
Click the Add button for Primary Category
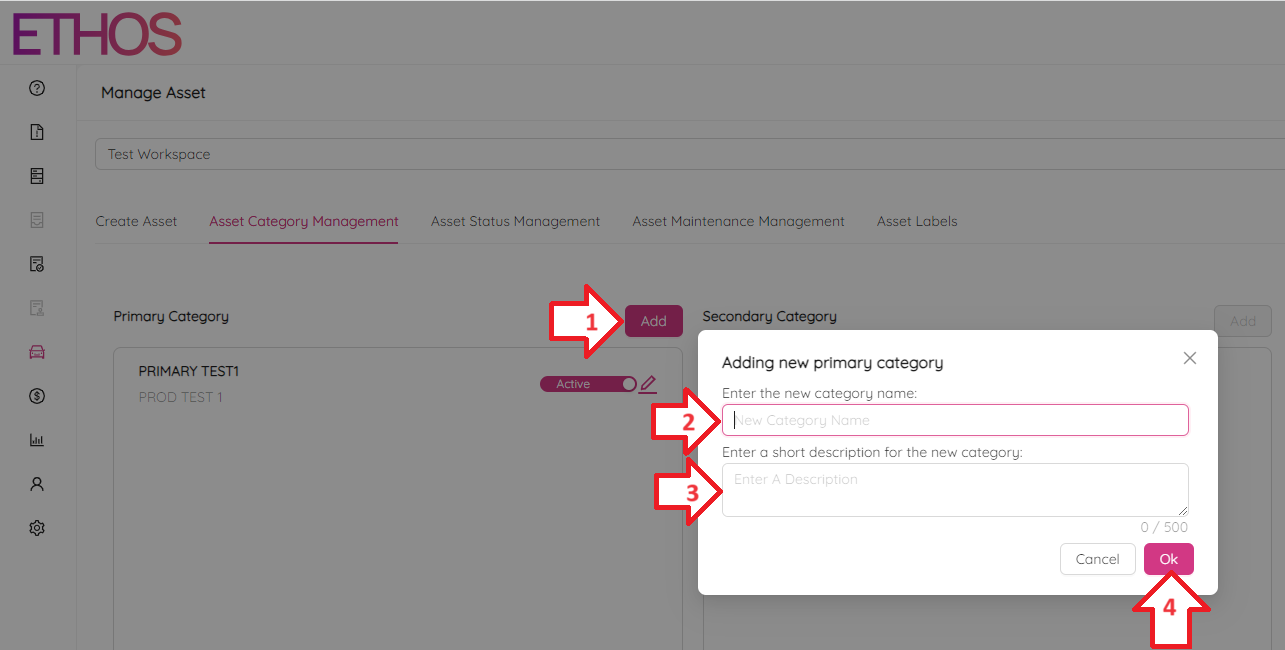click(x=653, y=321)
